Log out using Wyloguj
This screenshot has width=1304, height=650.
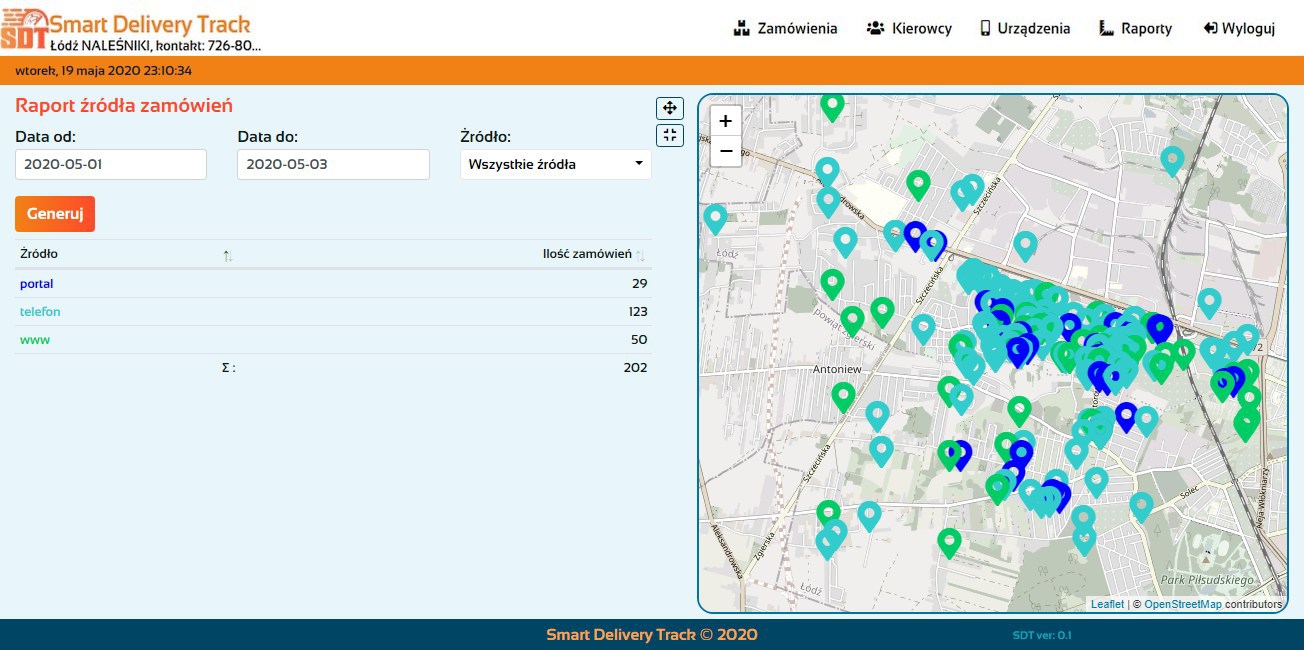point(1239,28)
